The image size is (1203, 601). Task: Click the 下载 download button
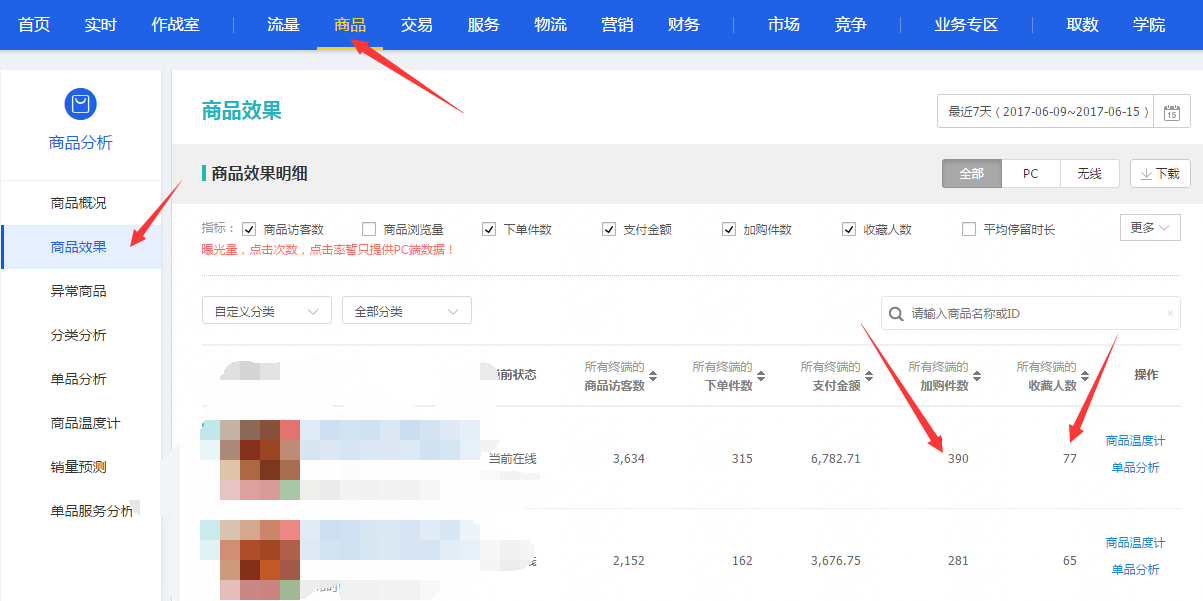1160,173
